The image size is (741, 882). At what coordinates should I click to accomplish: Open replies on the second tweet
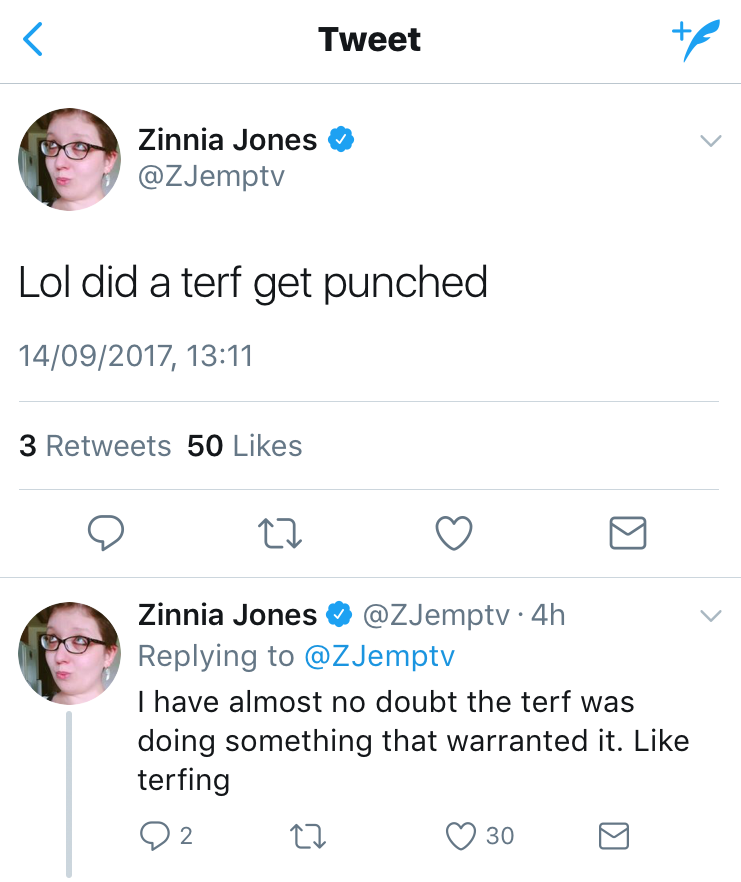click(156, 835)
